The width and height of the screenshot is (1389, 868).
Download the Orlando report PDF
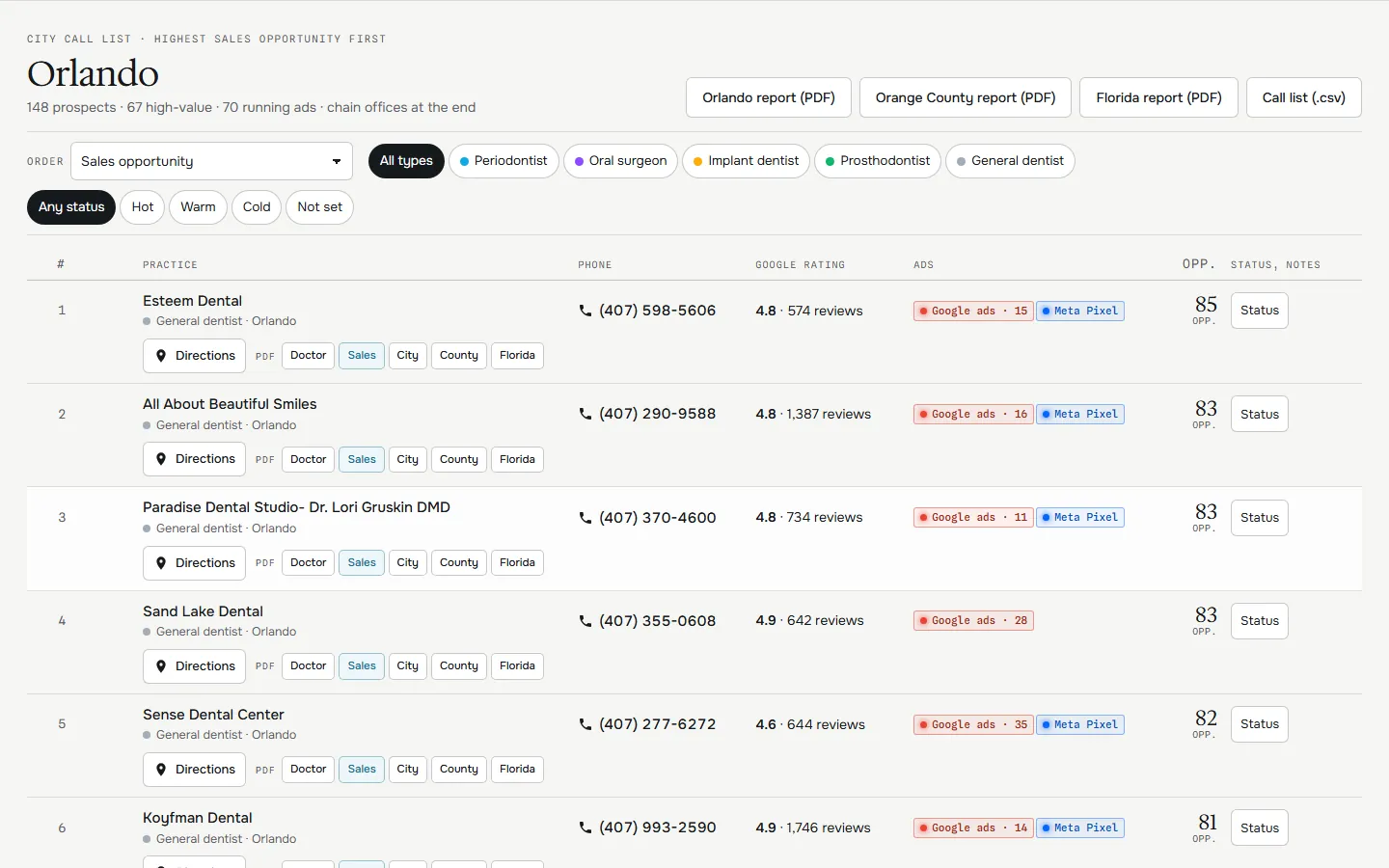pyautogui.click(x=769, y=97)
